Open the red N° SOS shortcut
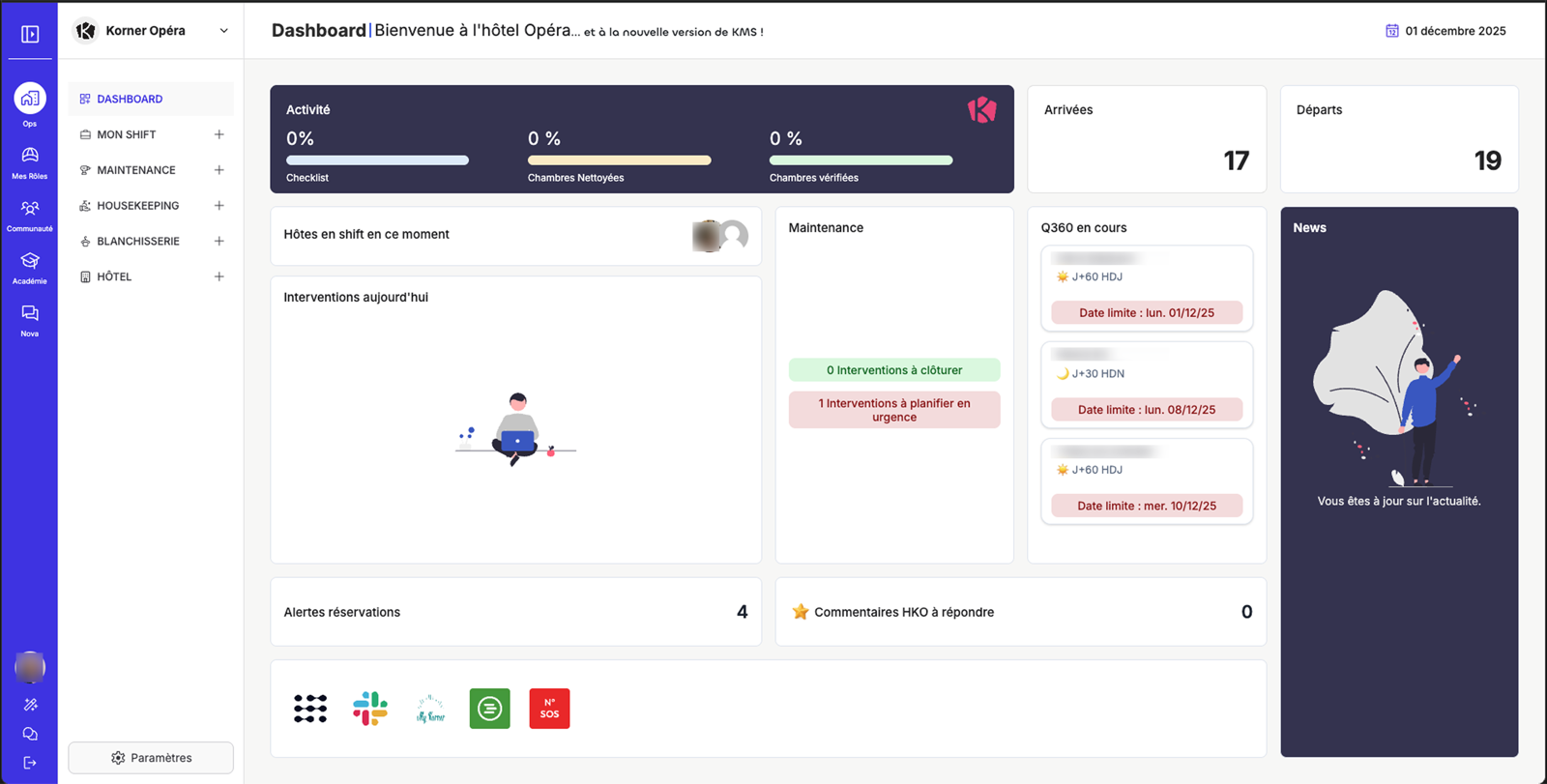This screenshot has height=784, width=1547. click(550, 709)
